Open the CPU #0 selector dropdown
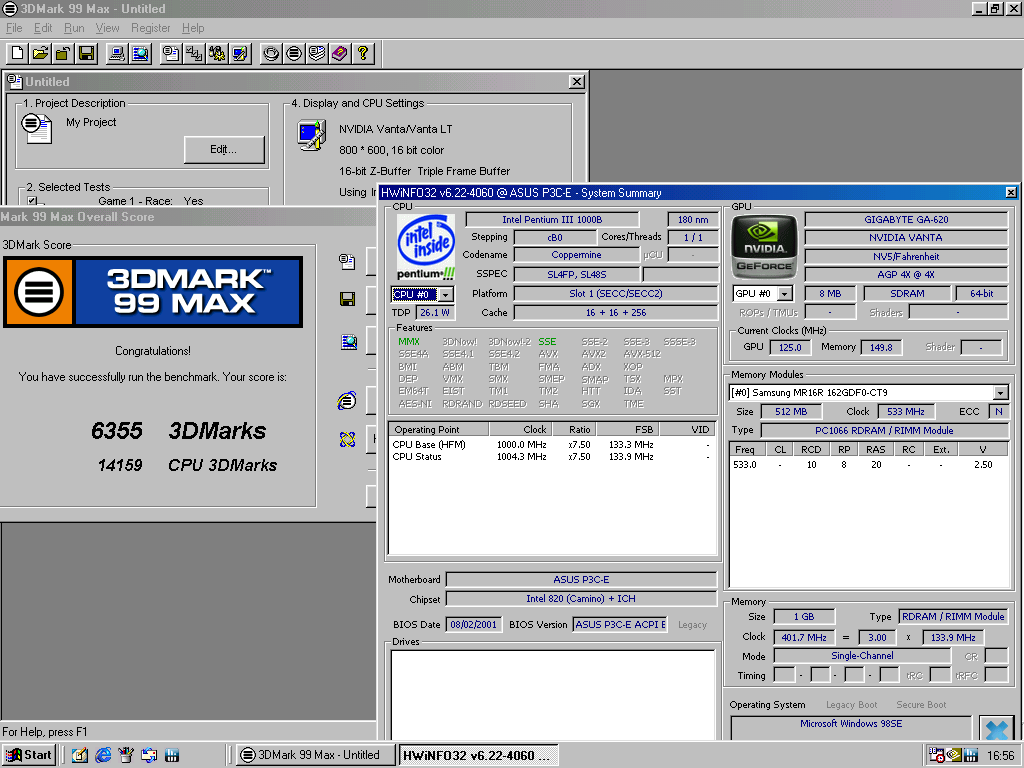Image resolution: width=1024 pixels, height=768 pixels. [x=446, y=295]
